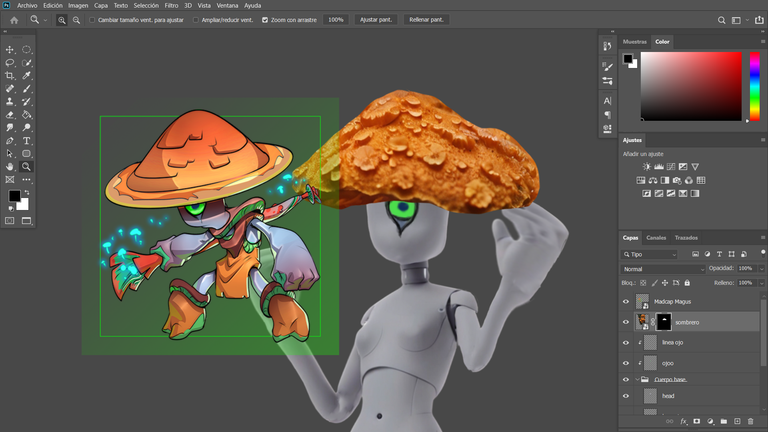Hide the Cuerpo base group
Image resolution: width=768 pixels, height=432 pixels.
(625, 380)
